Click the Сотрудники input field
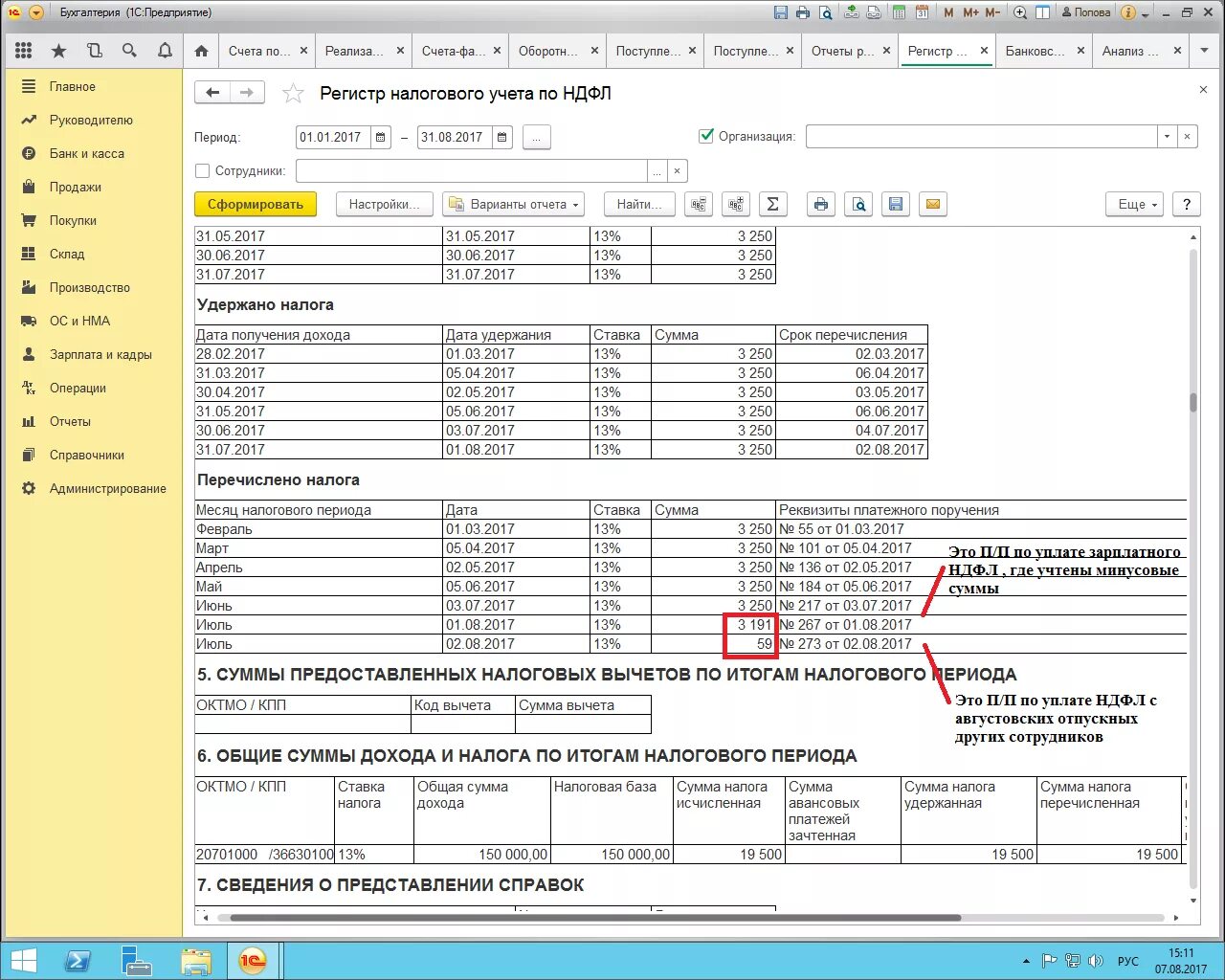The image size is (1225, 980). point(472,171)
